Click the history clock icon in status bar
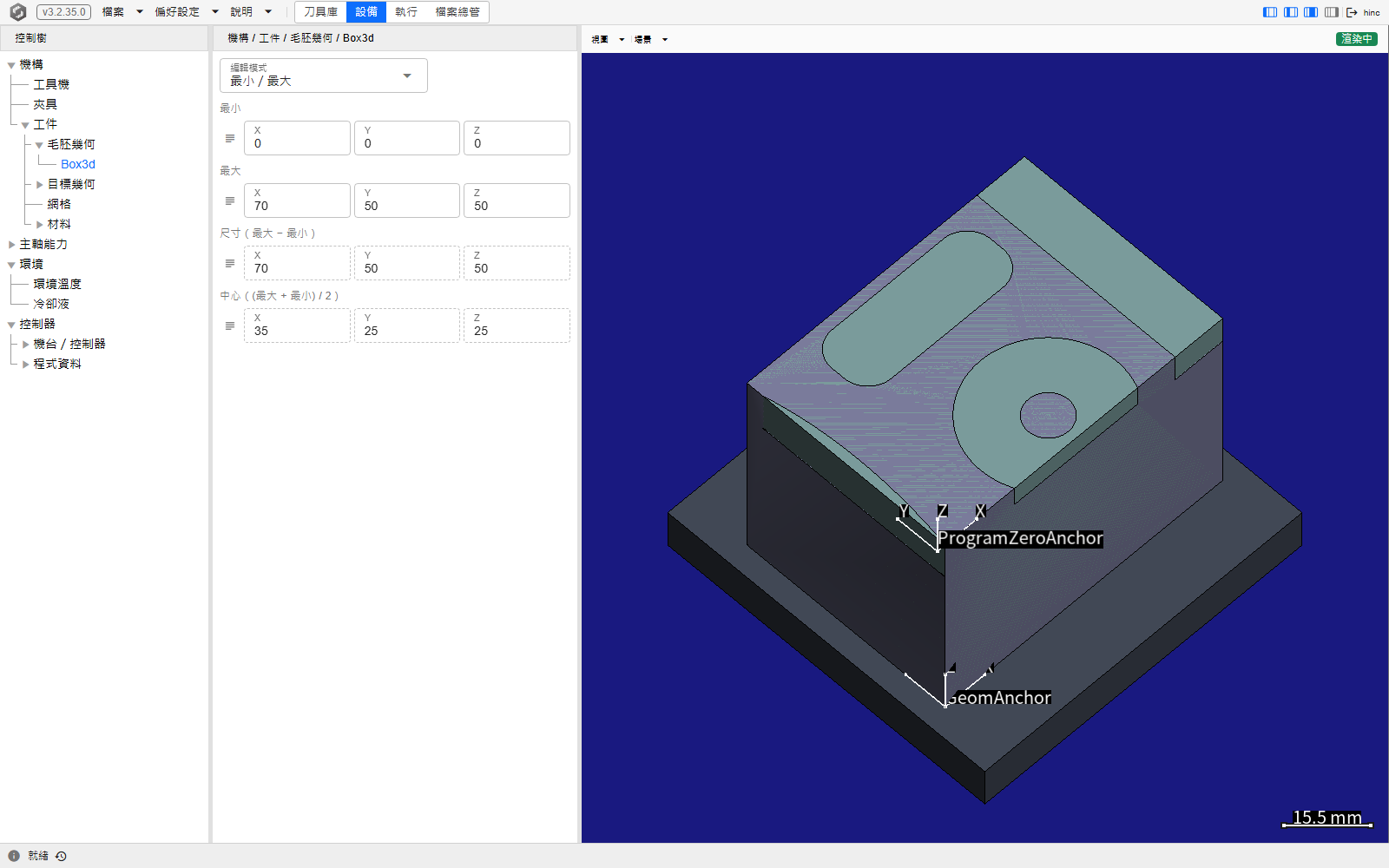Image resolution: width=1389 pixels, height=868 pixels. coord(61,856)
